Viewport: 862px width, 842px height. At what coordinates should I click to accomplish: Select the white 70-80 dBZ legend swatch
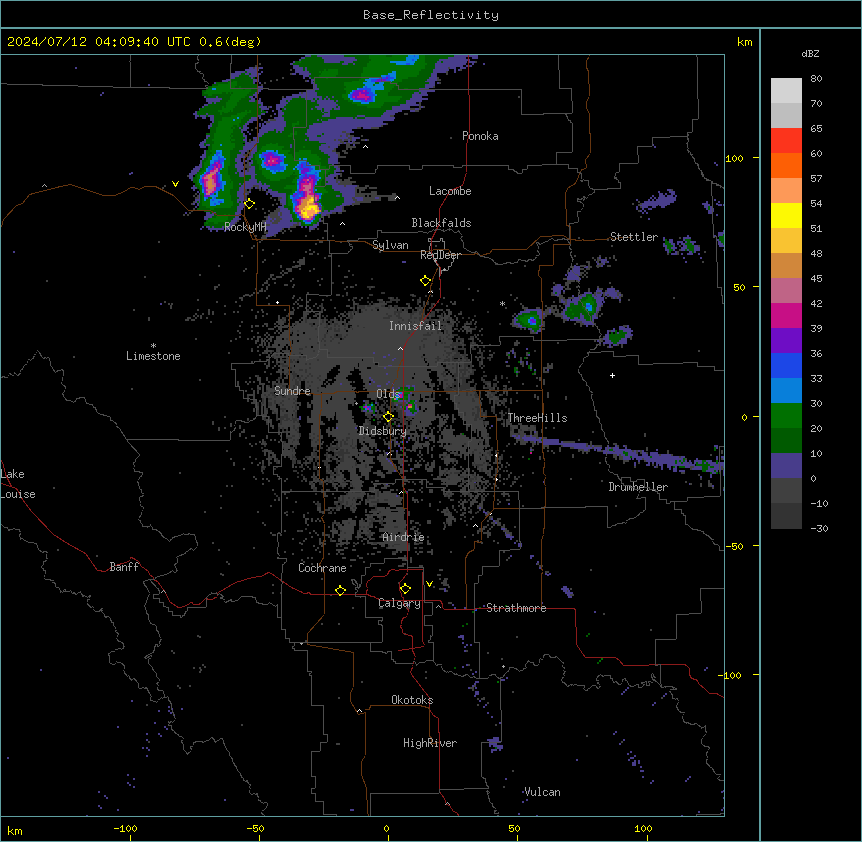[786, 91]
